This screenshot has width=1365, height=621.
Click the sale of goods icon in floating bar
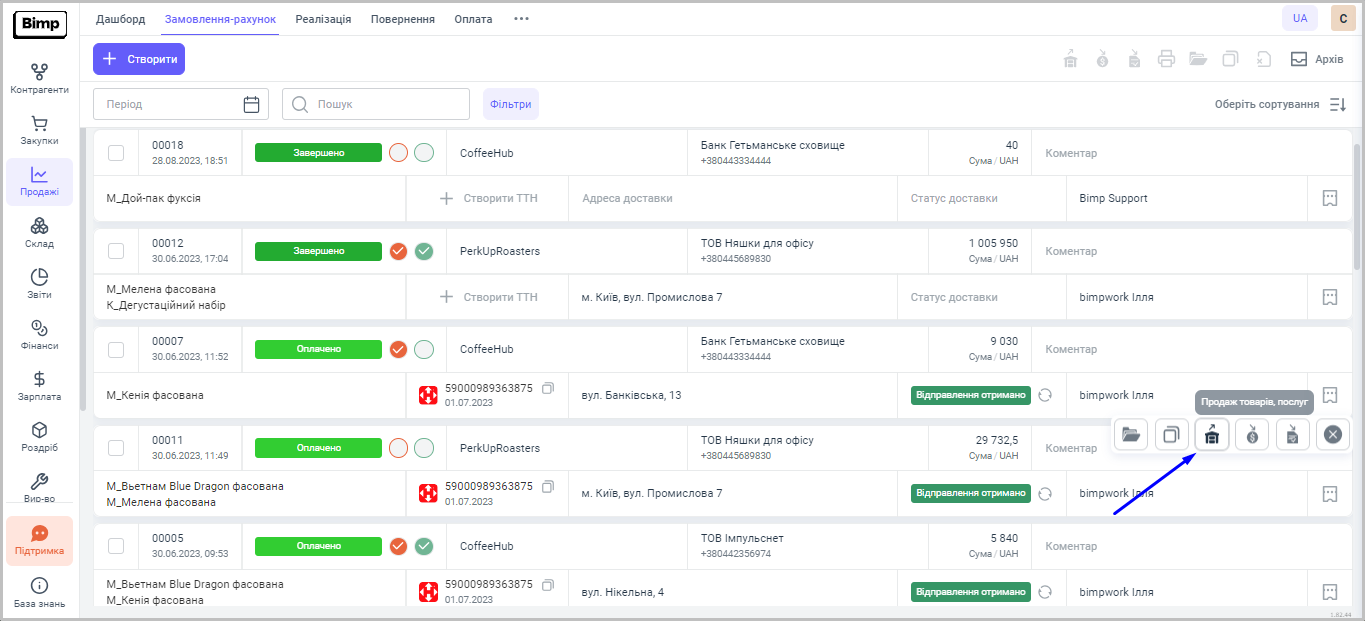[x=1211, y=435]
